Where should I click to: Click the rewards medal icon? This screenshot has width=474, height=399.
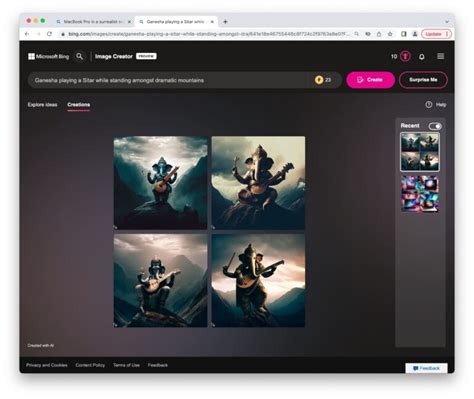click(x=405, y=56)
